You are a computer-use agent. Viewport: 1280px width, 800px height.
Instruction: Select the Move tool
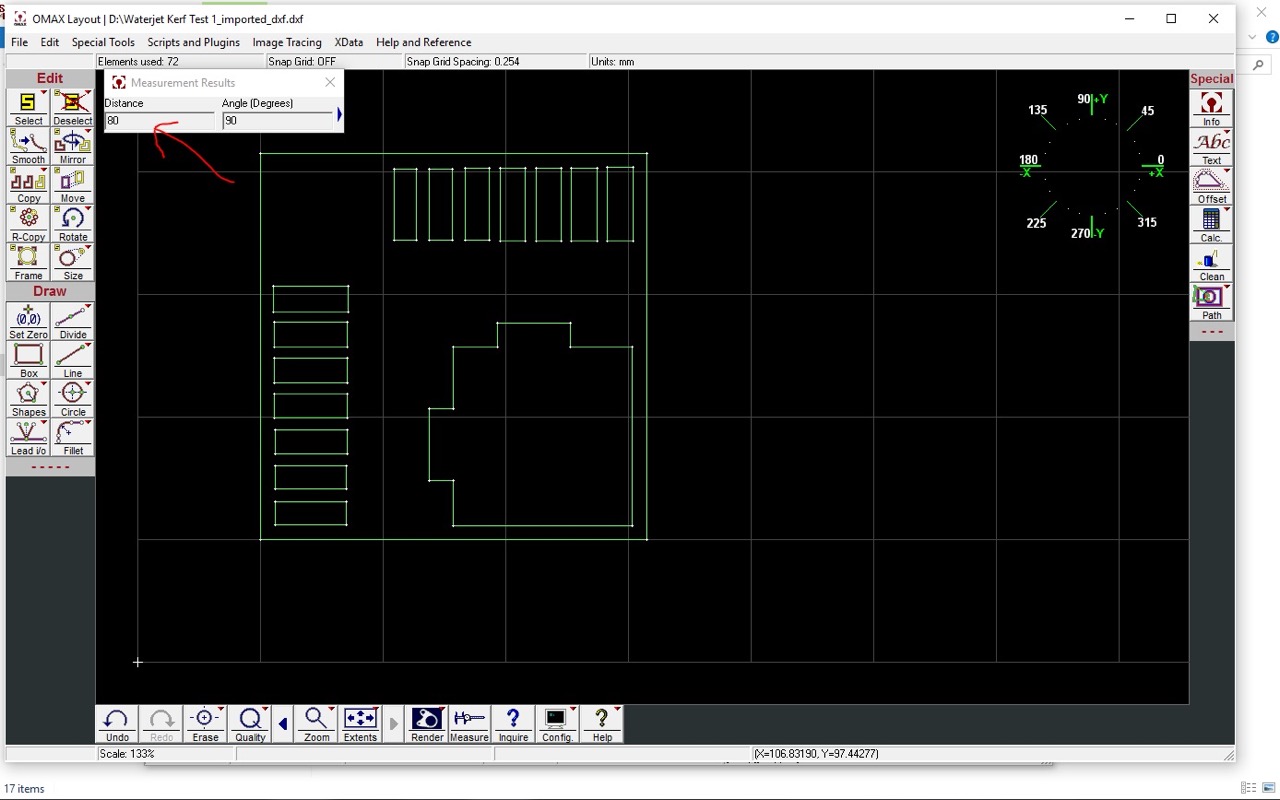pos(72,186)
